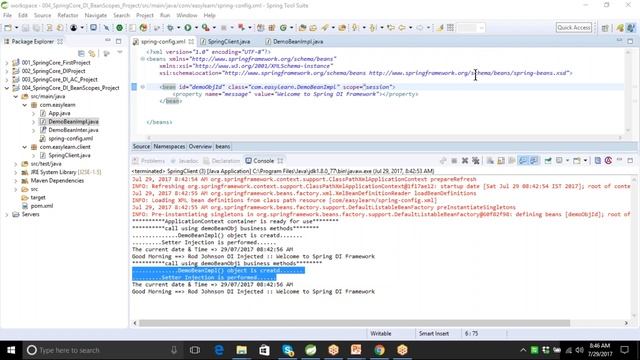The width and height of the screenshot is (640, 360).
Task: Click the taskbar clock showing 8:46 AM
Action: tap(600, 350)
